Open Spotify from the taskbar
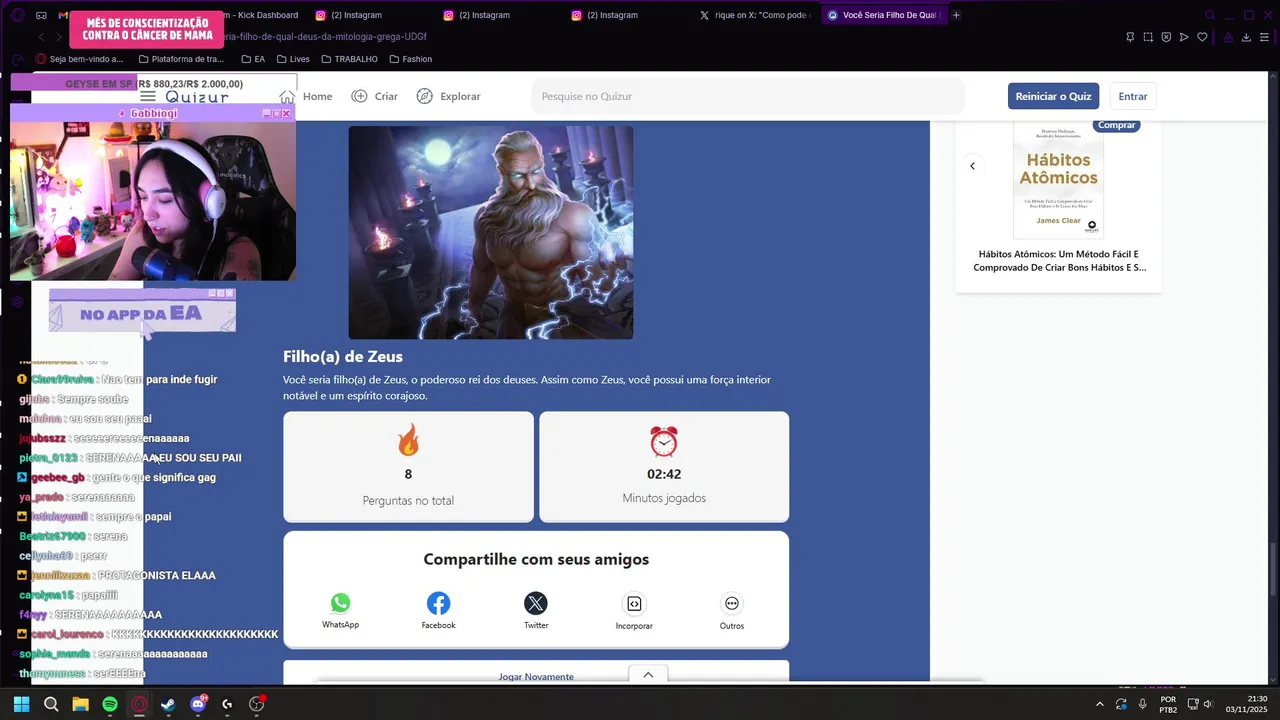 click(110, 704)
